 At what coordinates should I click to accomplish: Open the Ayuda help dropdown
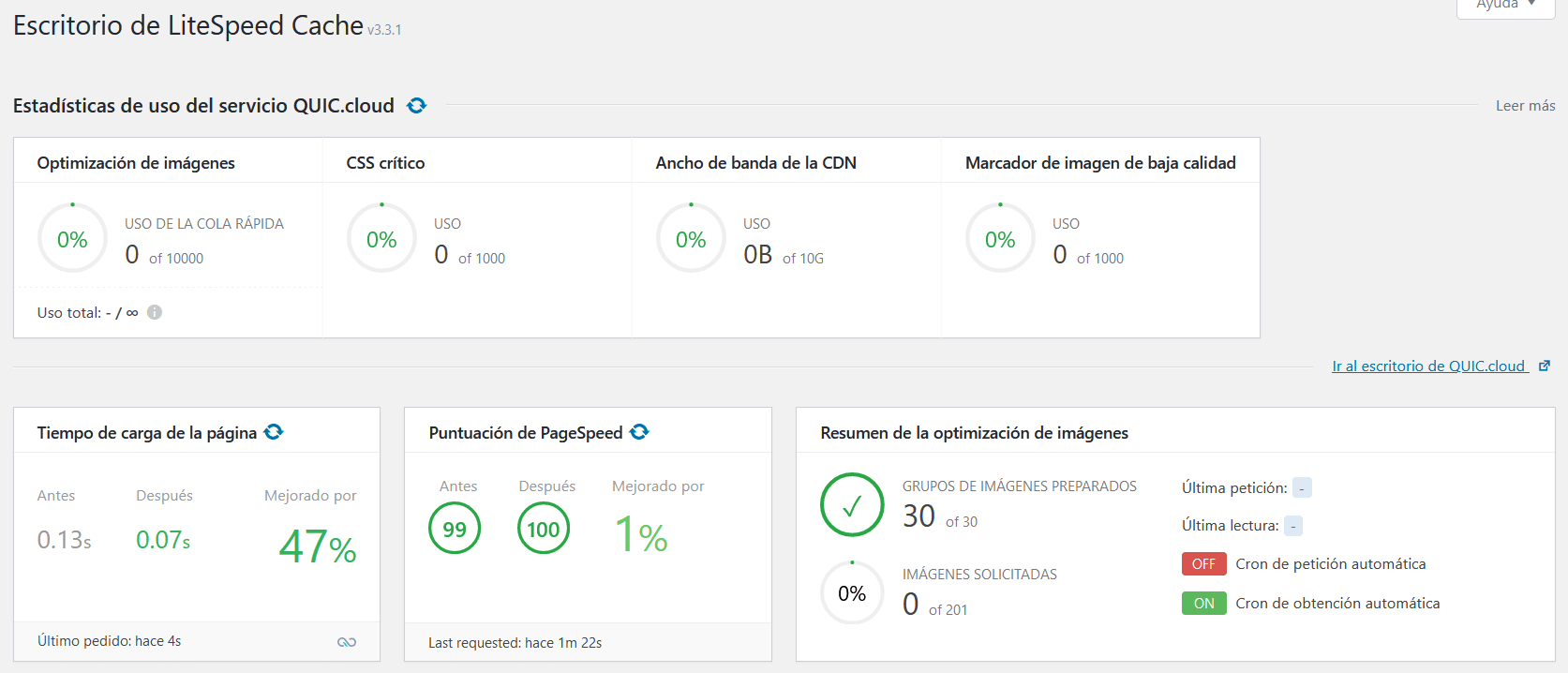point(1505,6)
